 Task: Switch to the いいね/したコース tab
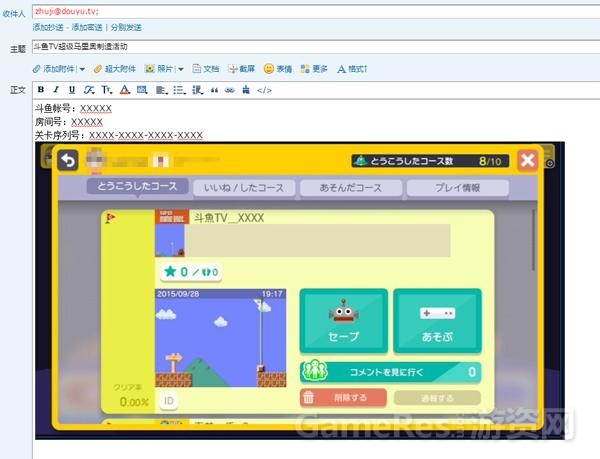click(x=244, y=188)
